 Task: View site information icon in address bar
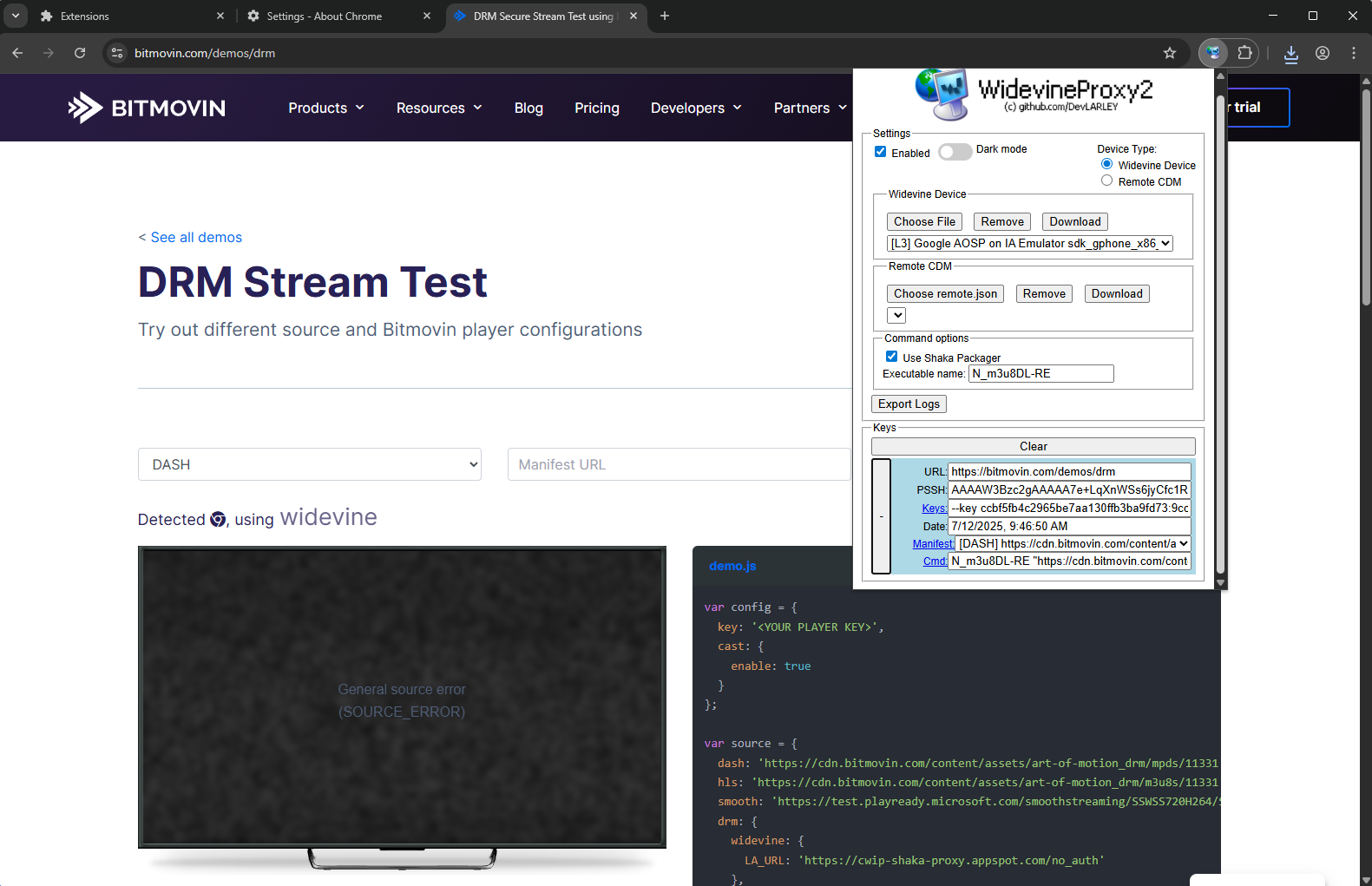pyautogui.click(x=117, y=53)
